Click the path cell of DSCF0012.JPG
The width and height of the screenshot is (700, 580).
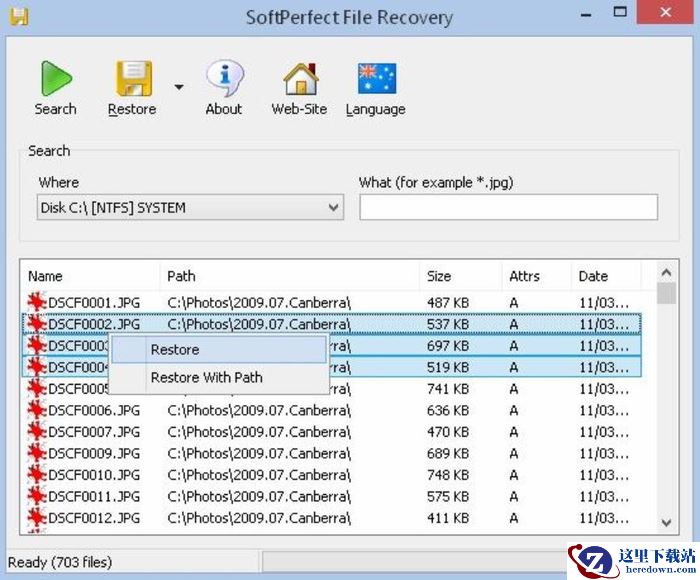[x=259, y=518]
